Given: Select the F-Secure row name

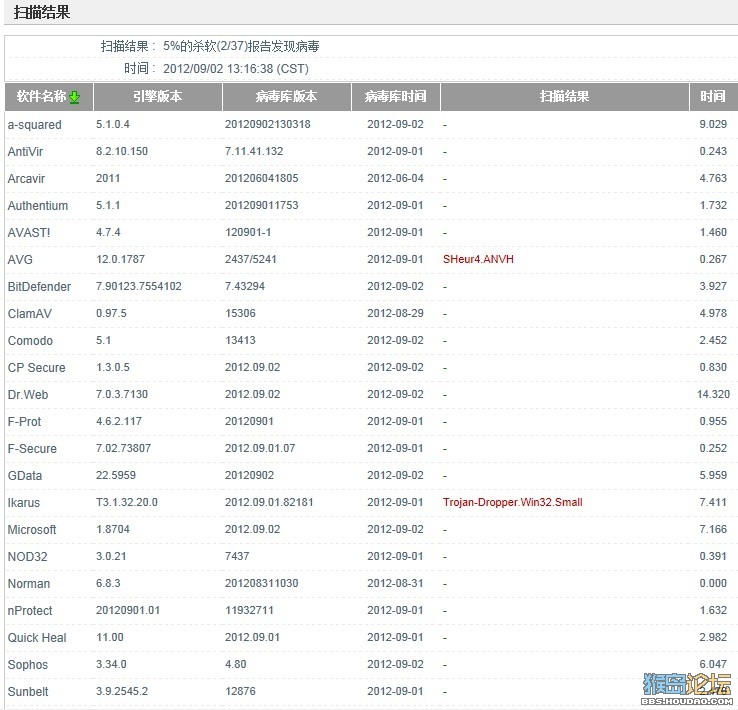Looking at the screenshot, I should click(x=32, y=449).
